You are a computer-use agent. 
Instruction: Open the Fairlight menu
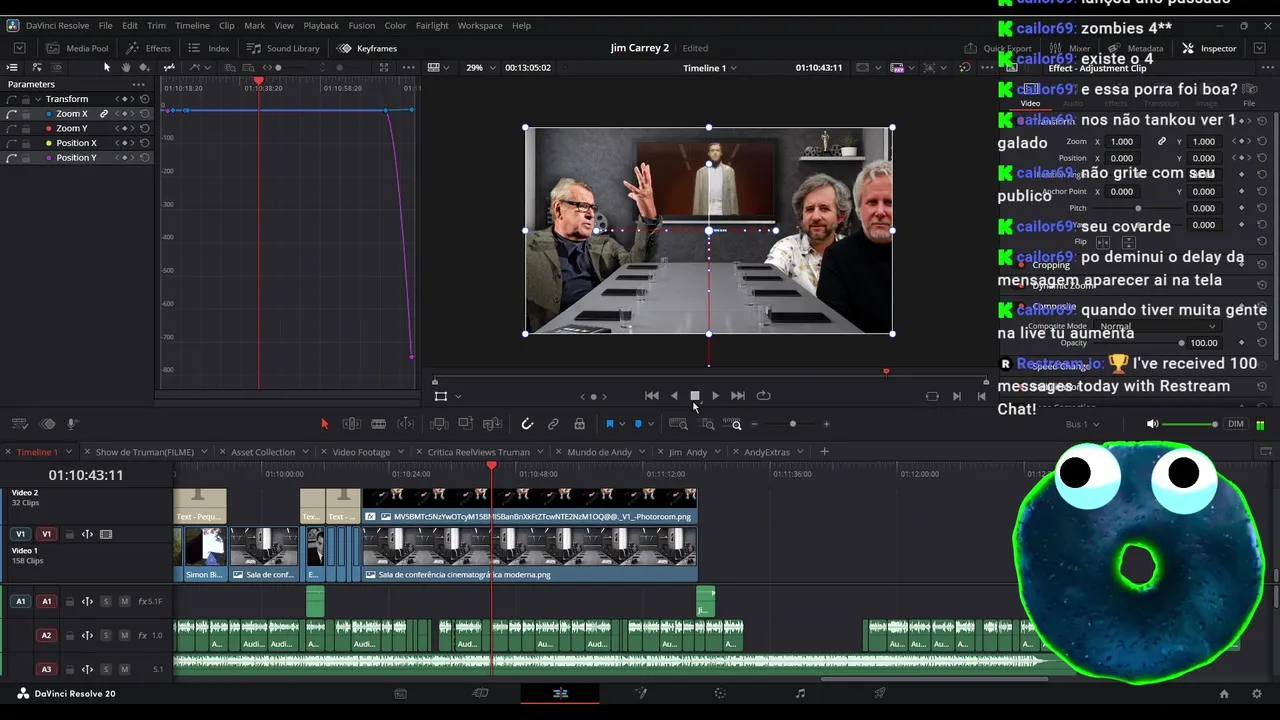432,25
